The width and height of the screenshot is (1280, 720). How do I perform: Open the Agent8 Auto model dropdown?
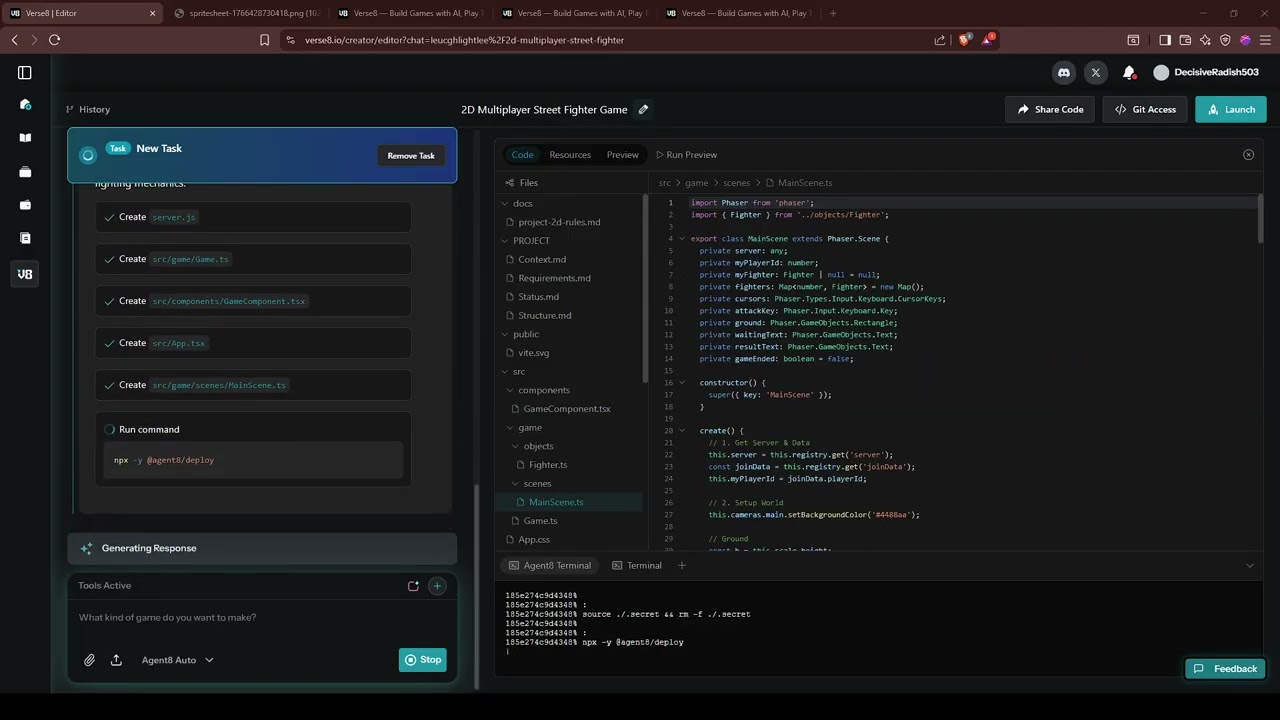pos(177,660)
